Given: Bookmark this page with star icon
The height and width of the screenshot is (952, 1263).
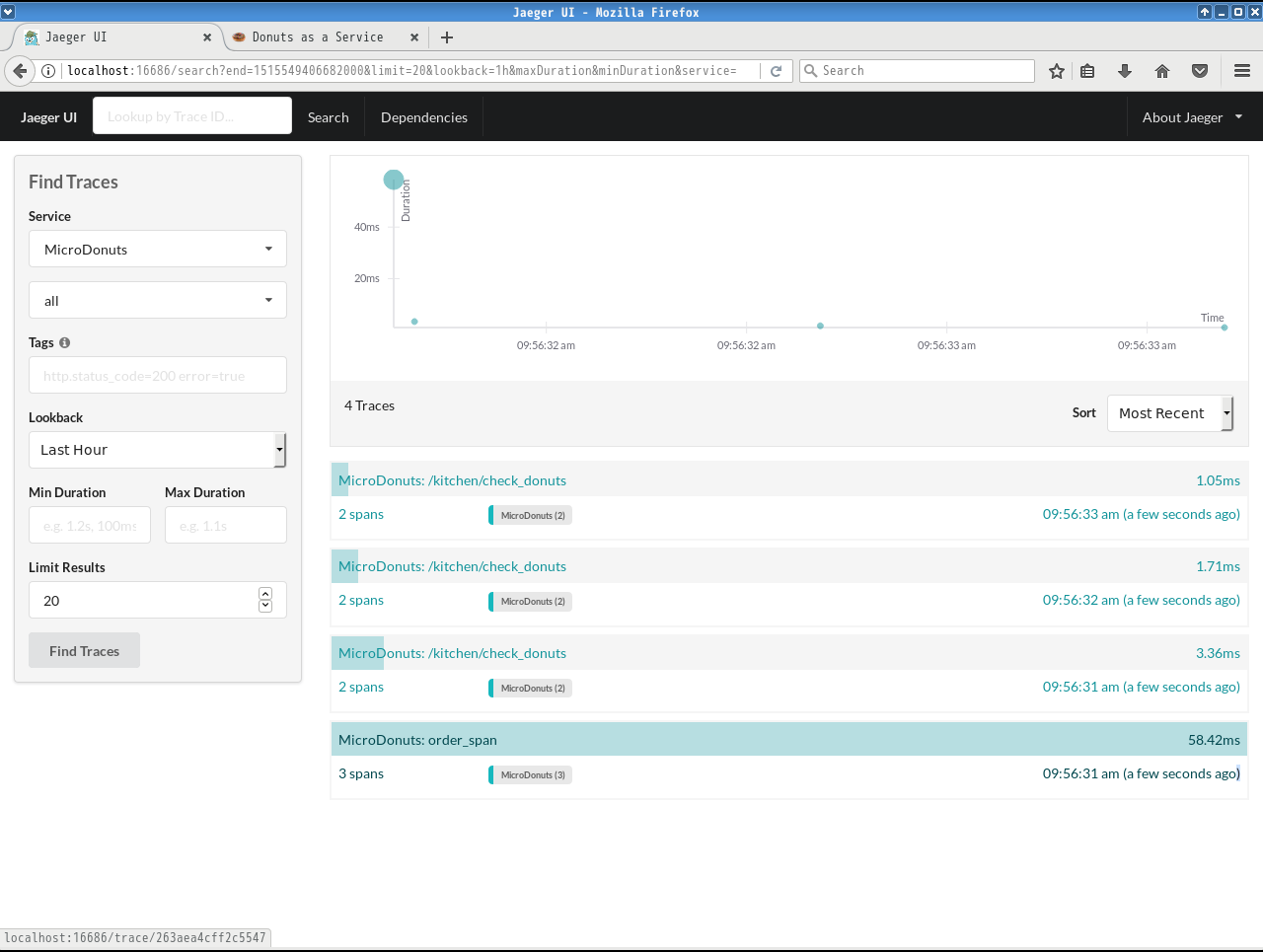Looking at the screenshot, I should (1057, 71).
